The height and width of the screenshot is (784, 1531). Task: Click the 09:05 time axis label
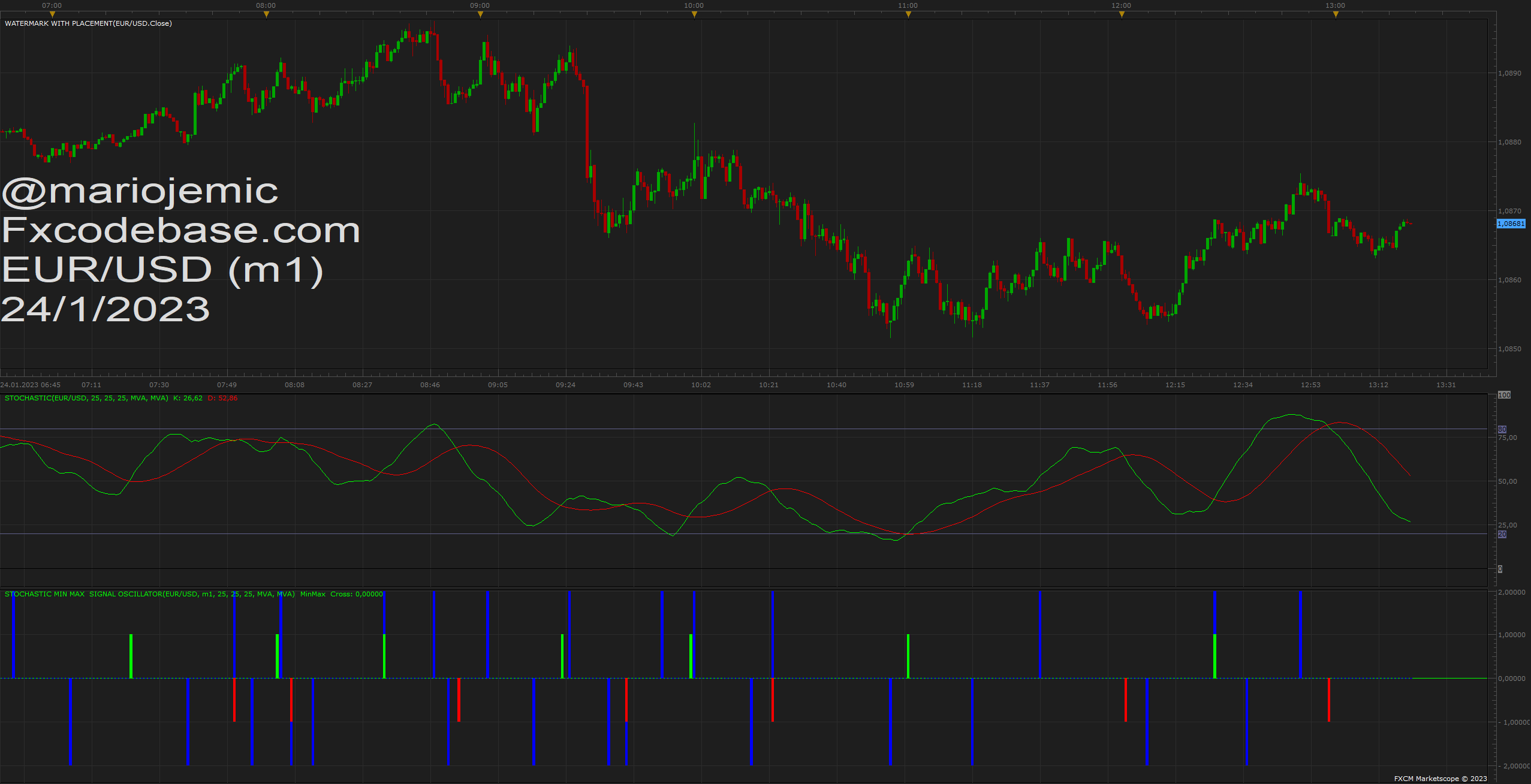pos(498,385)
